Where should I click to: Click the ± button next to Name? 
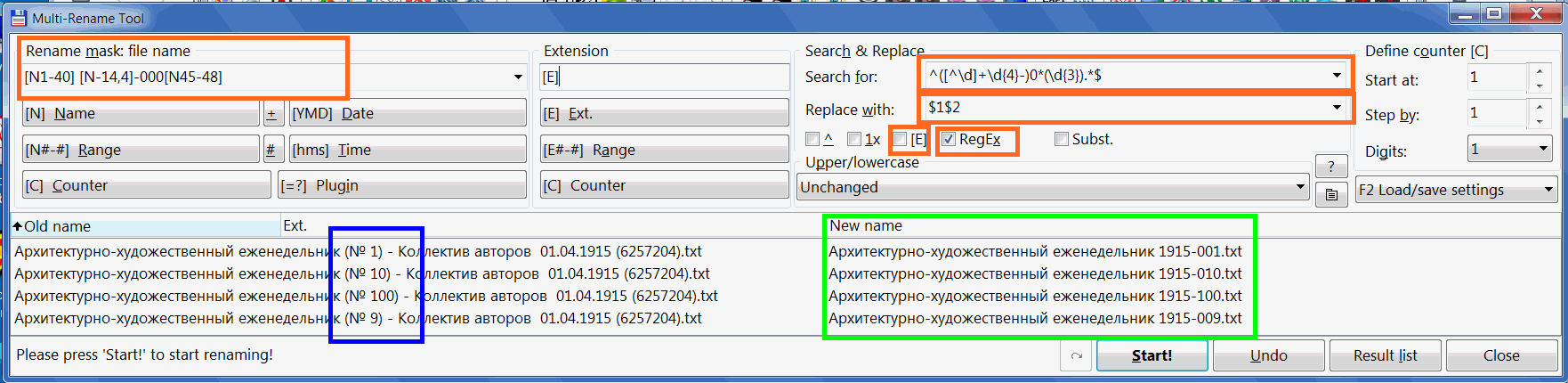[271, 114]
